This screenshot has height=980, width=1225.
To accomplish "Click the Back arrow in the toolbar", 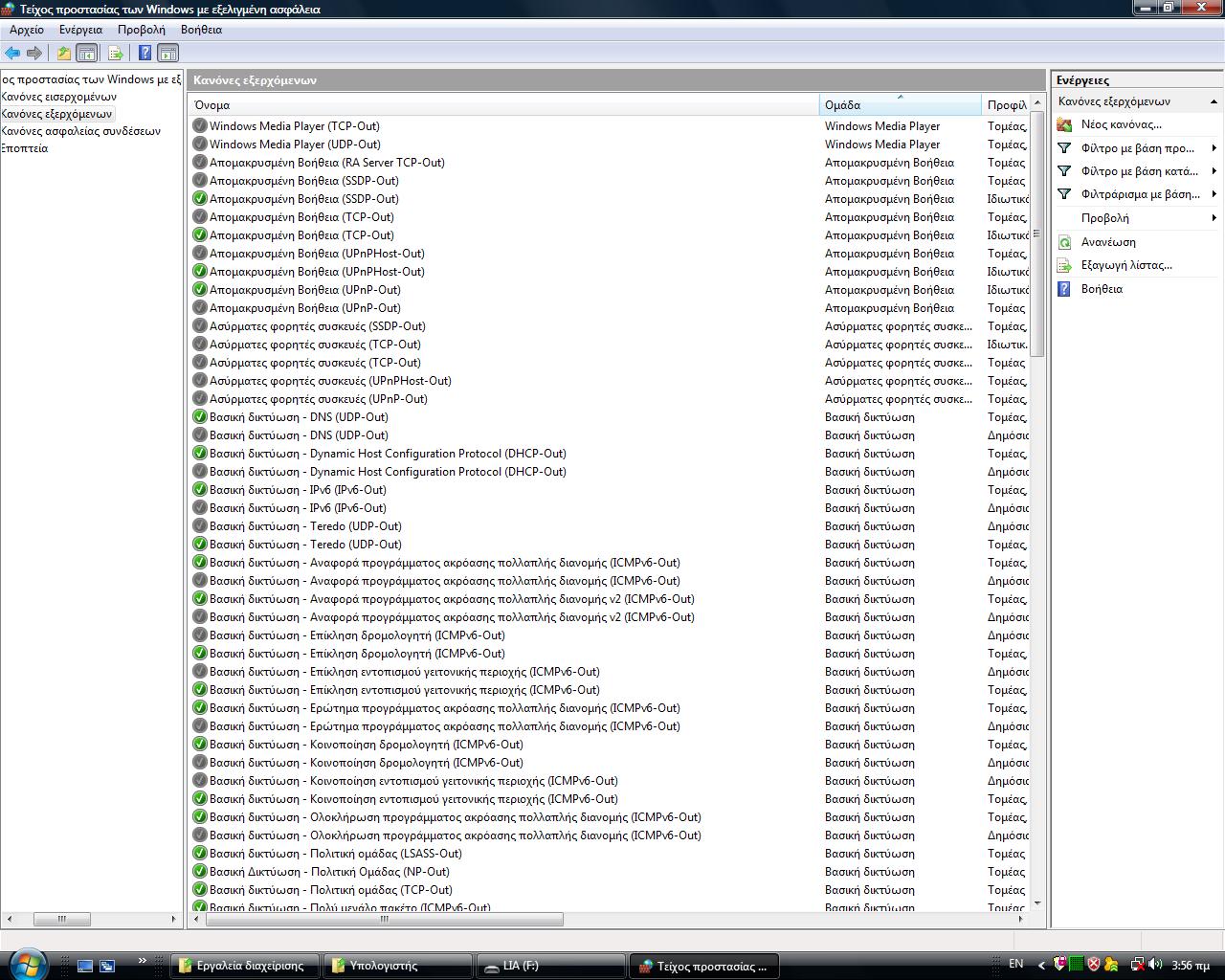I will [12, 54].
